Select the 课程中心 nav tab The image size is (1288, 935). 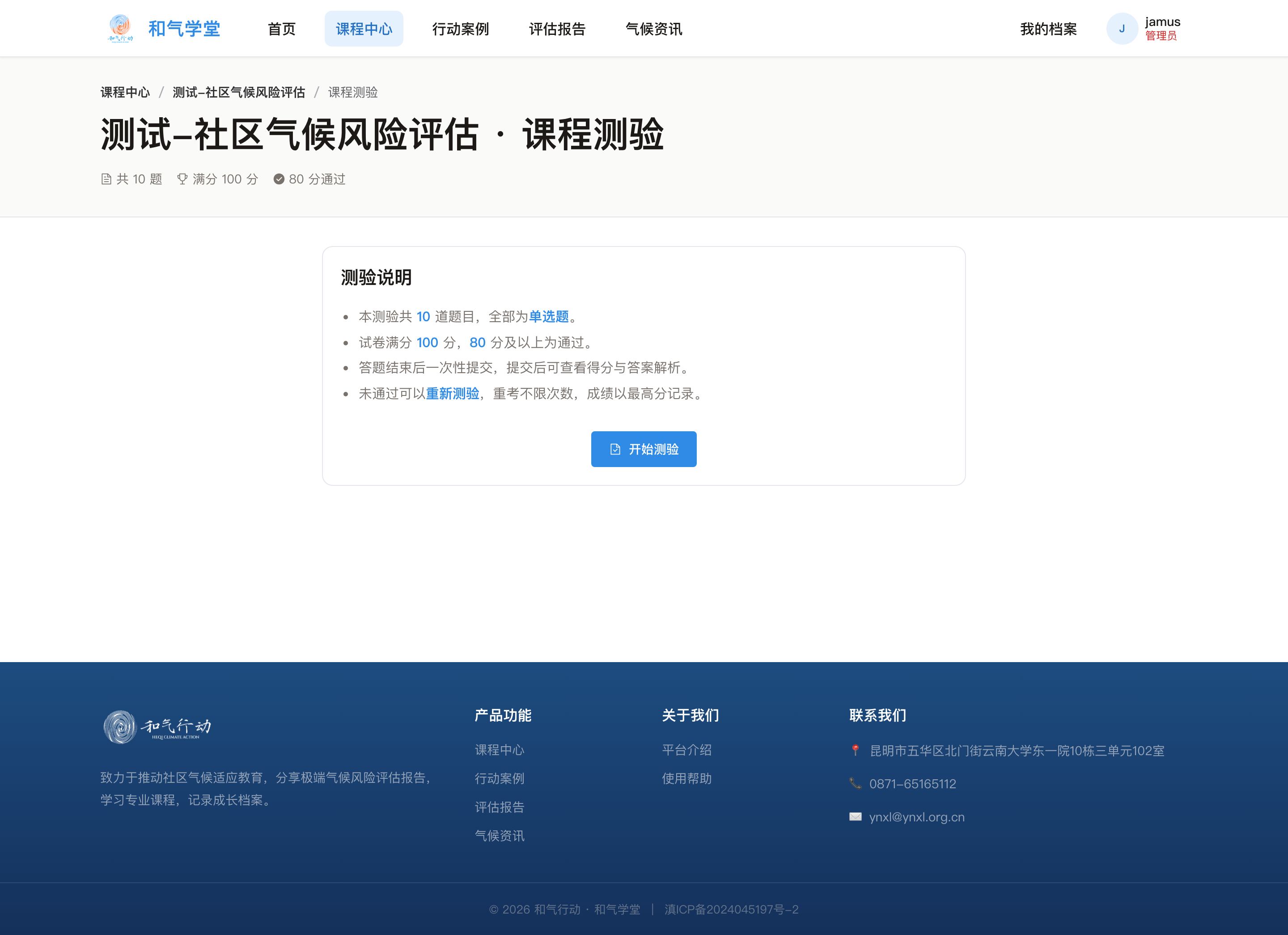click(364, 28)
